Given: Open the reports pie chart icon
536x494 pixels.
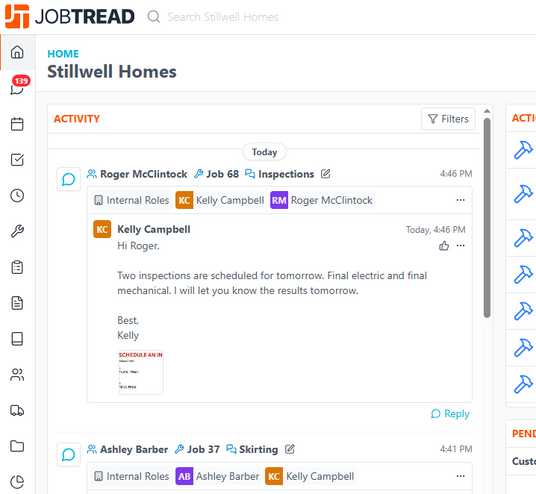Looking at the screenshot, I should [17, 482].
